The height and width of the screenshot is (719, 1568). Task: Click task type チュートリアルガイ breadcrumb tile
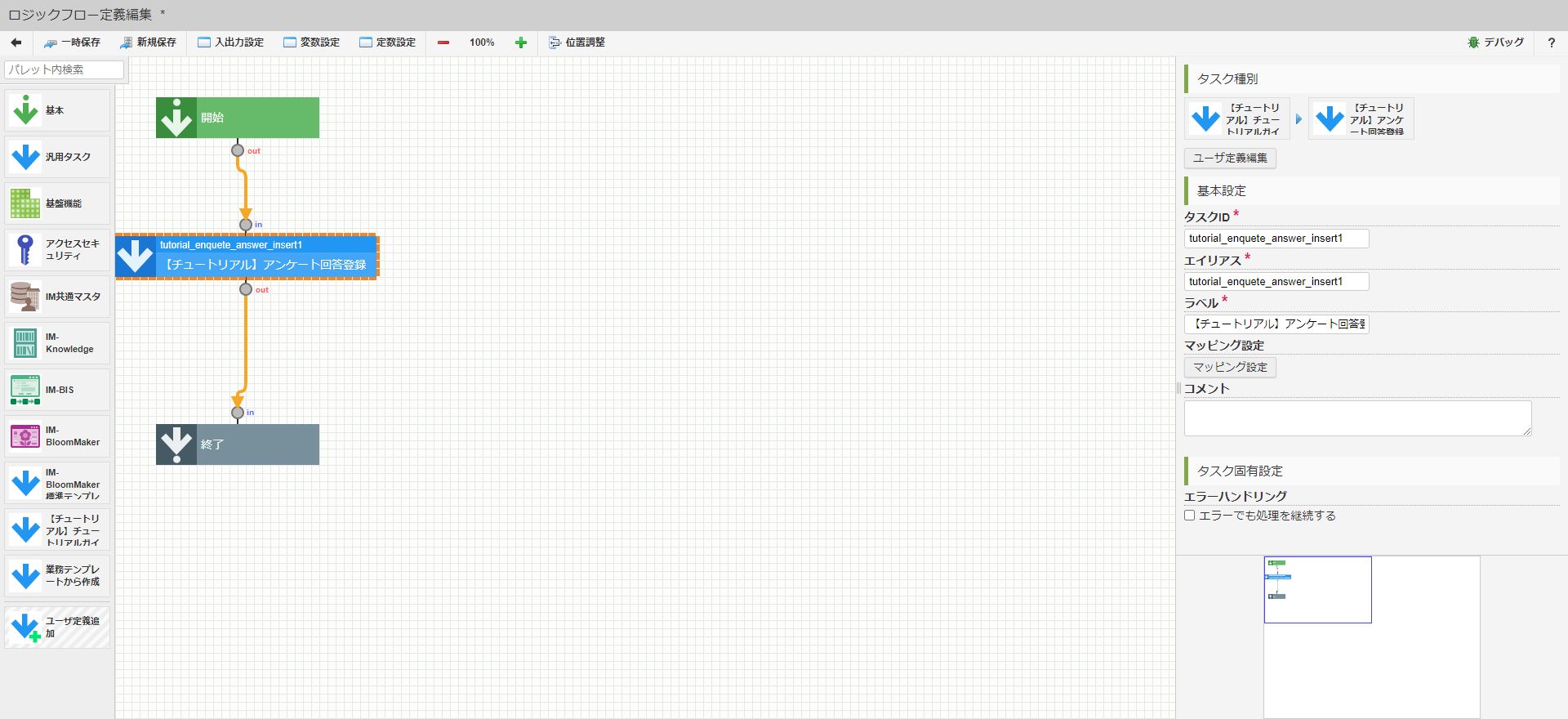[x=1237, y=119]
